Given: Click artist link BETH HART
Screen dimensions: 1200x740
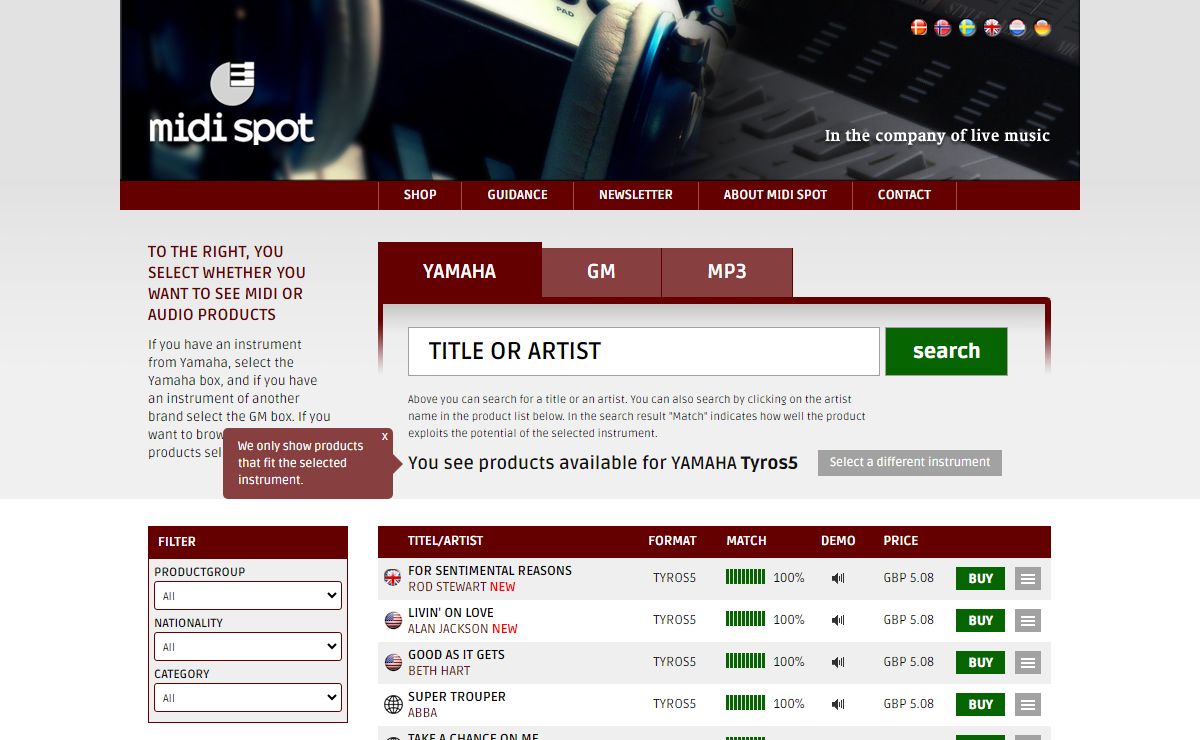Looking at the screenshot, I should [439, 671].
